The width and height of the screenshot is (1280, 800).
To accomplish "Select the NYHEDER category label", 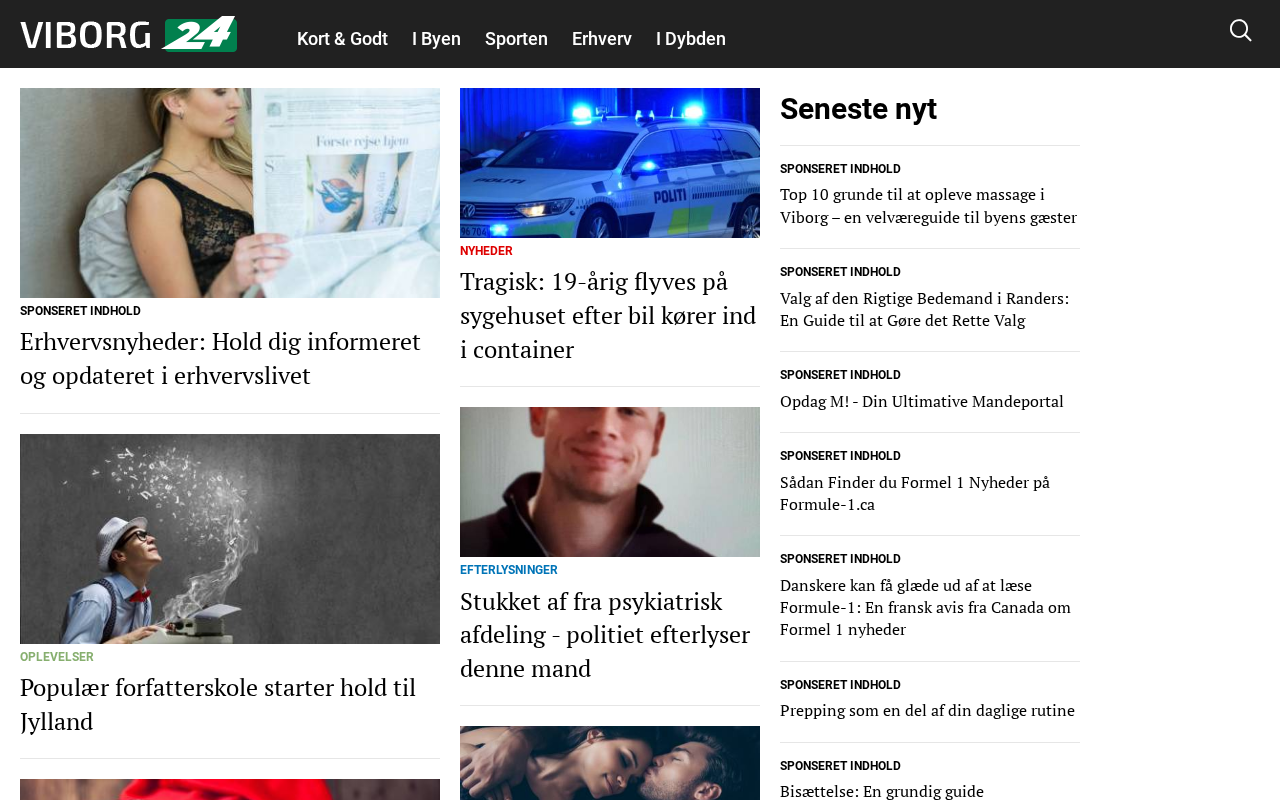I will 486,251.
